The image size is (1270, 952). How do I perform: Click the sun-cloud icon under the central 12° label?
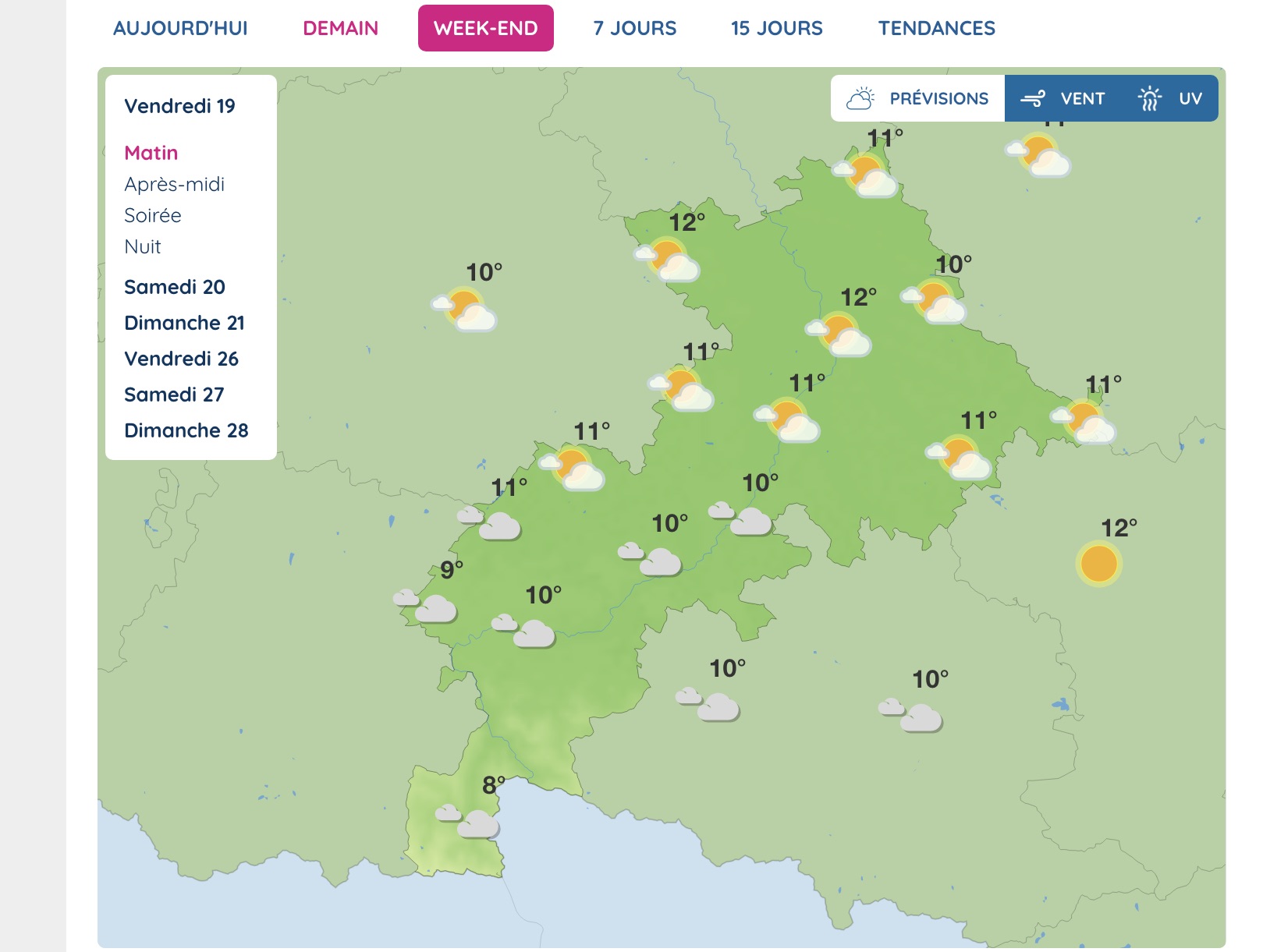click(839, 334)
